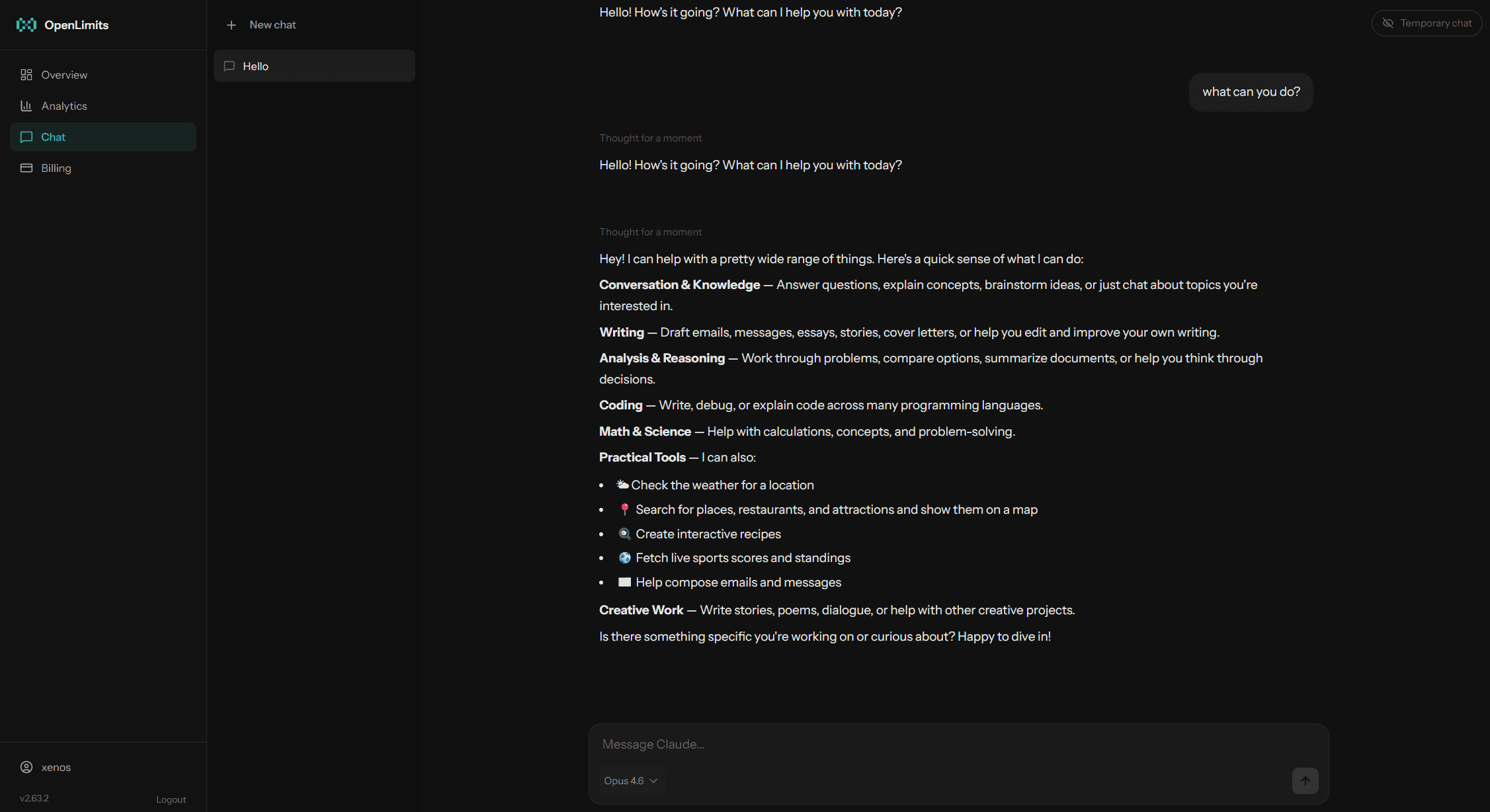The image size is (1490, 812).
Task: Click the xenos user profile icon
Action: [26, 767]
